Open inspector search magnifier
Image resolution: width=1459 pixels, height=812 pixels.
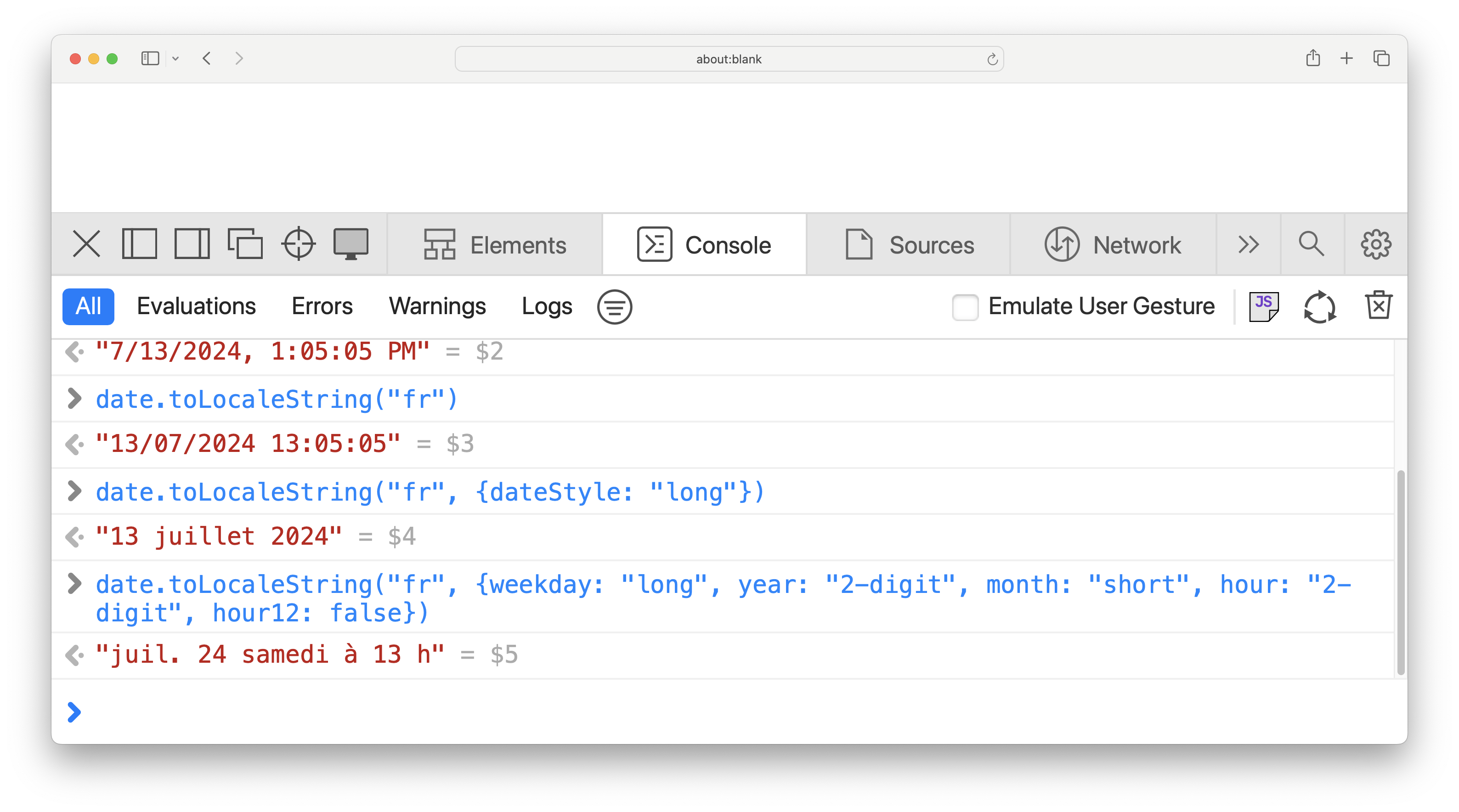click(x=1311, y=245)
